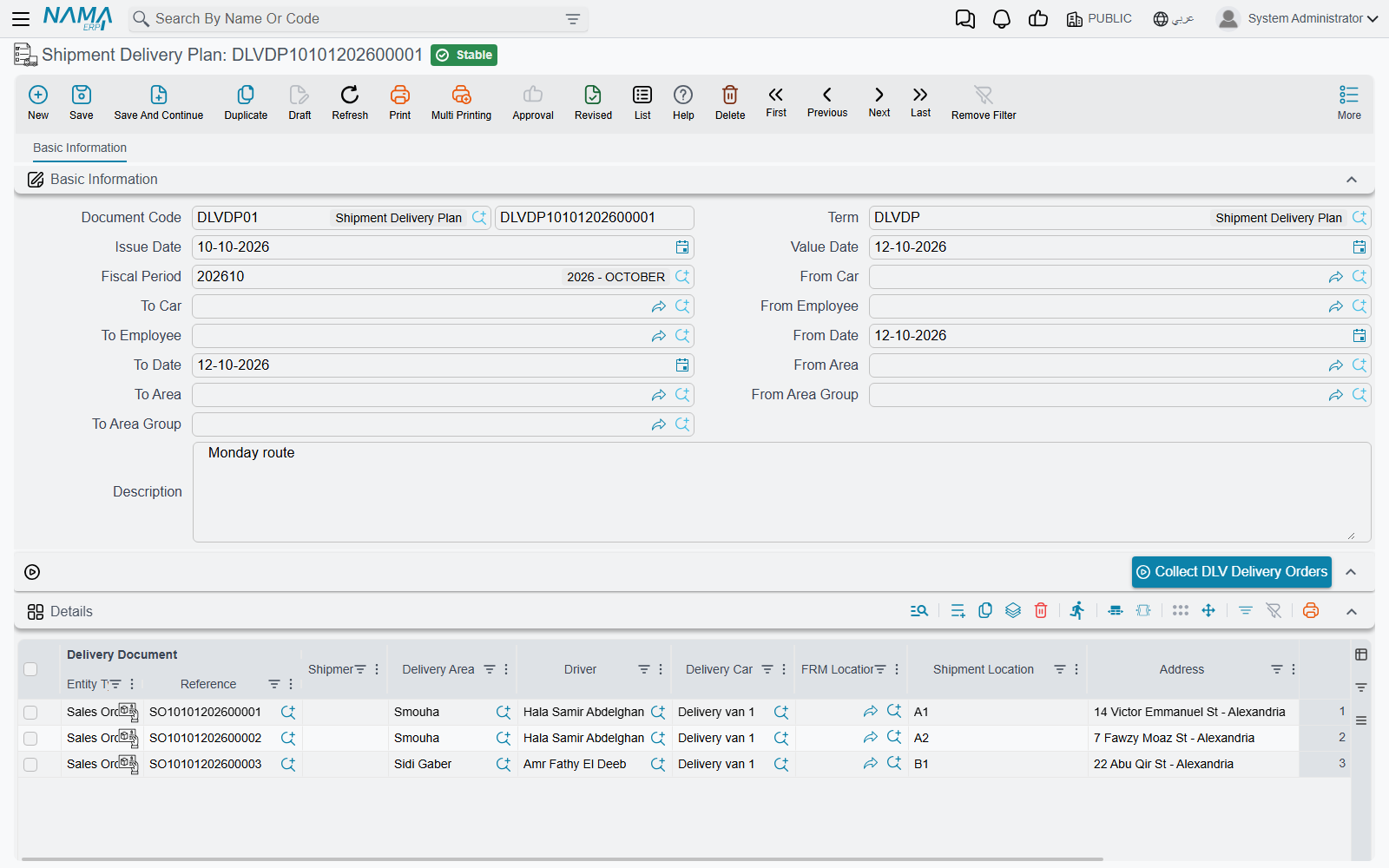Open the List view
Viewport: 1389px width, 868px height.
[x=642, y=102]
